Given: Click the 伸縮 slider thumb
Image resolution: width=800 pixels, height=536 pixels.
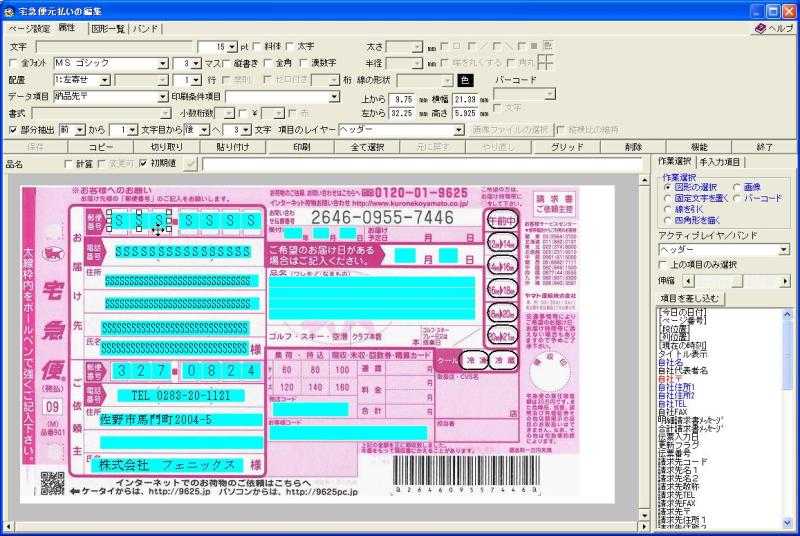Looking at the screenshot, I should point(737,282).
